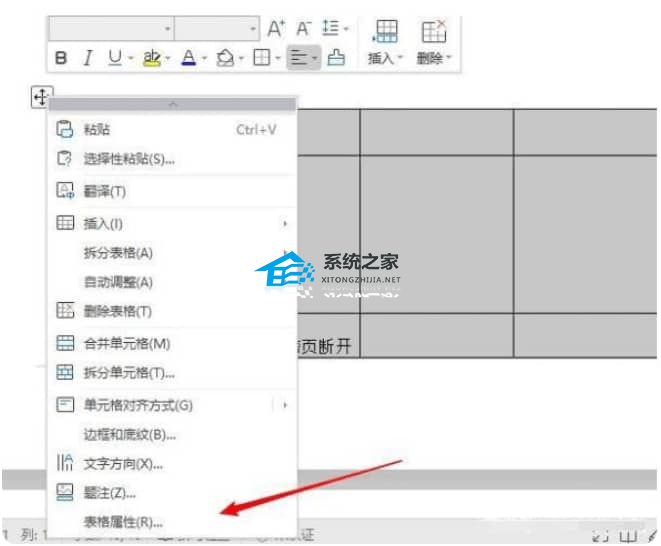Viewport: 661px width, 546px height.
Task: Open the font size combo box
Action: click(x=217, y=29)
